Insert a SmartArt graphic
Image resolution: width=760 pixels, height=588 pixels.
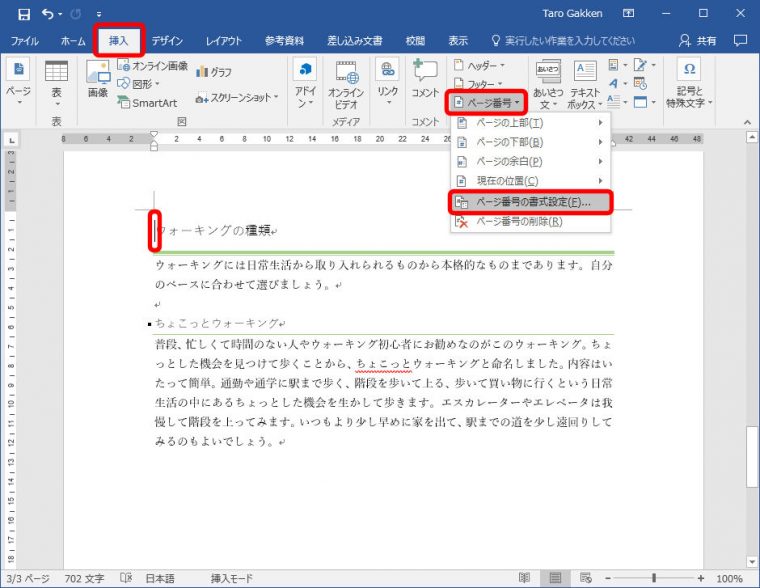tap(147, 103)
